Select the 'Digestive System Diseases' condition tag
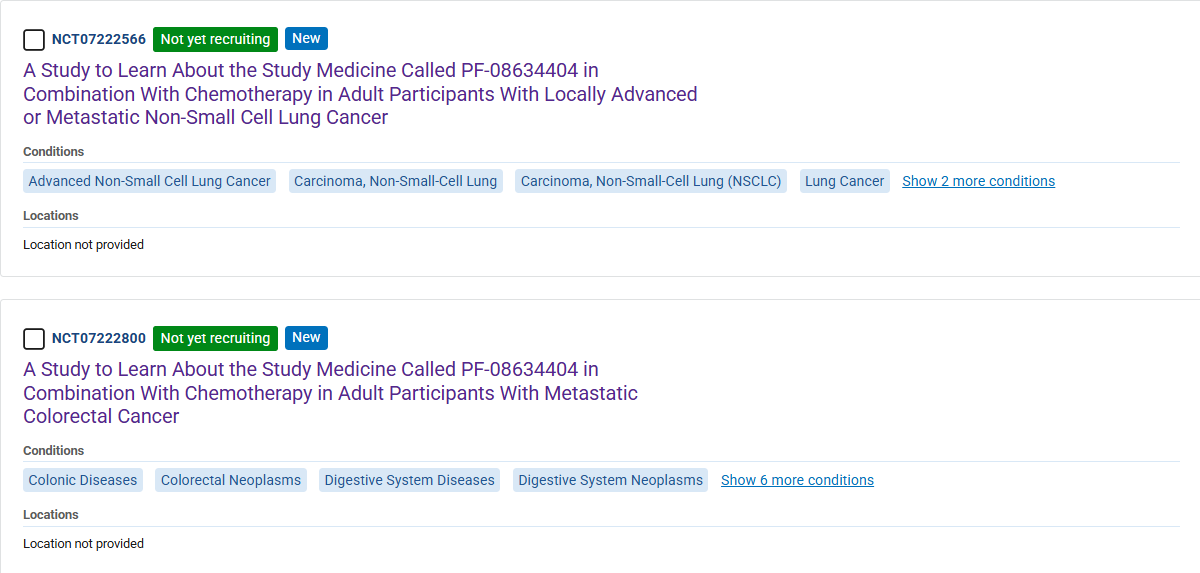The image size is (1200, 573). click(x=410, y=480)
